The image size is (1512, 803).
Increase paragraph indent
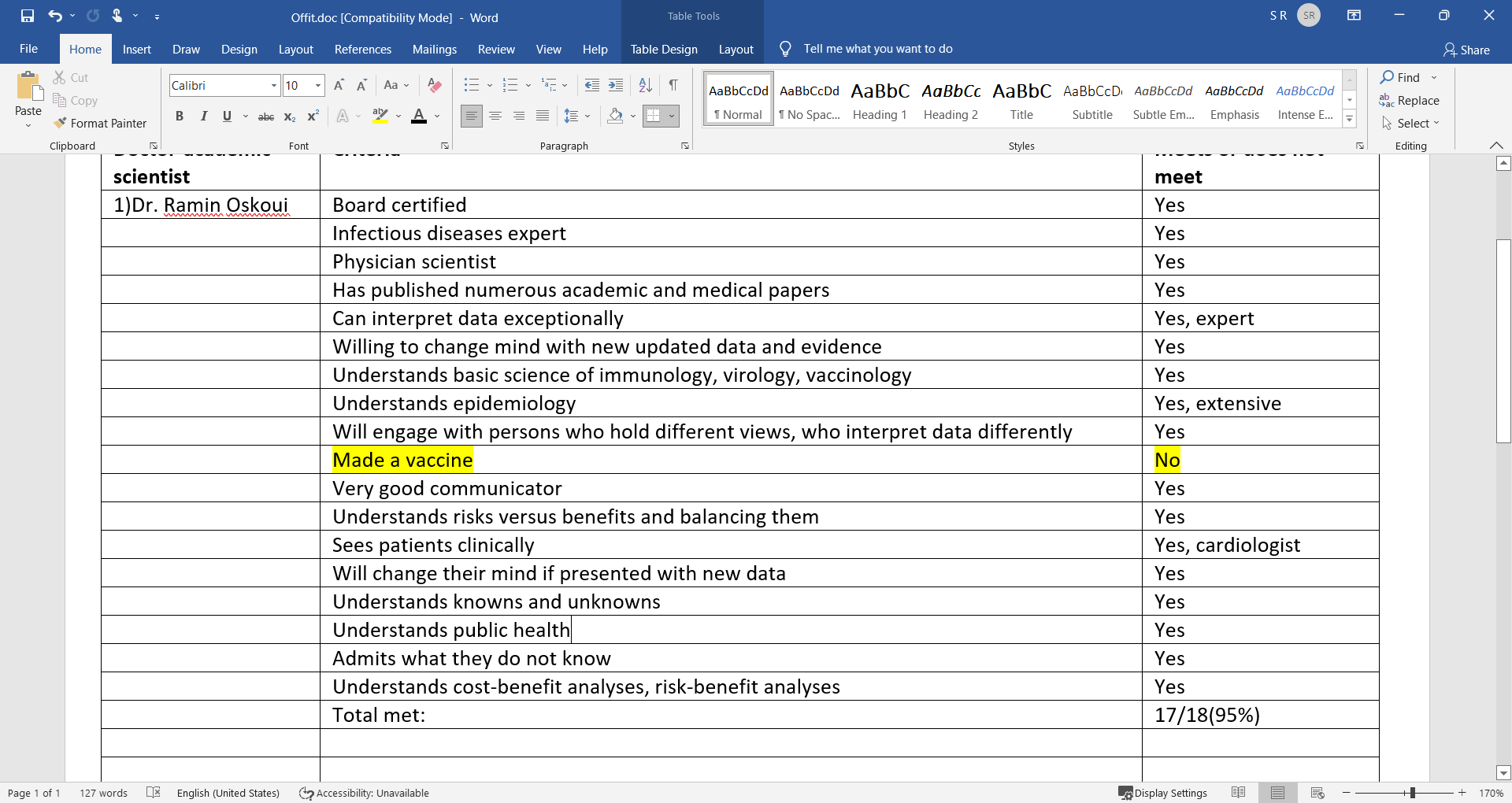click(x=616, y=85)
